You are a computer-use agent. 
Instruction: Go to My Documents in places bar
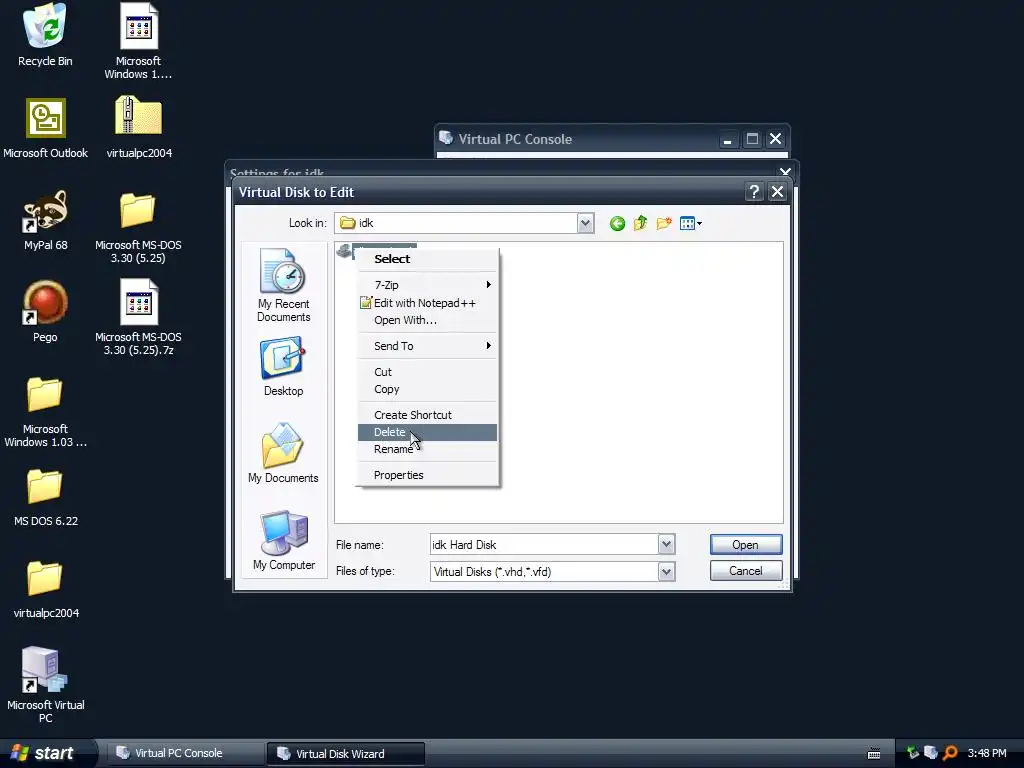[283, 453]
